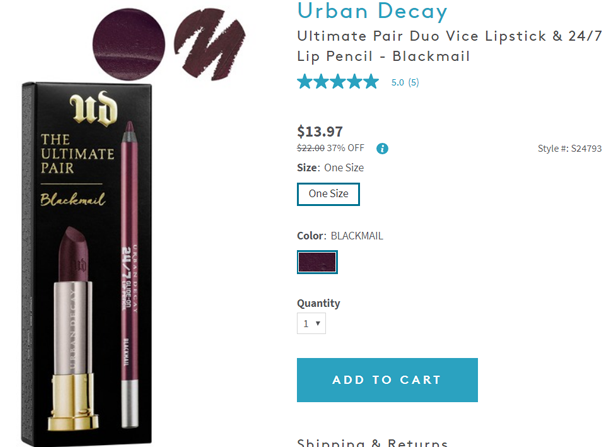Open the Quantity dropdown
This screenshot has width=612, height=447.
(311, 324)
